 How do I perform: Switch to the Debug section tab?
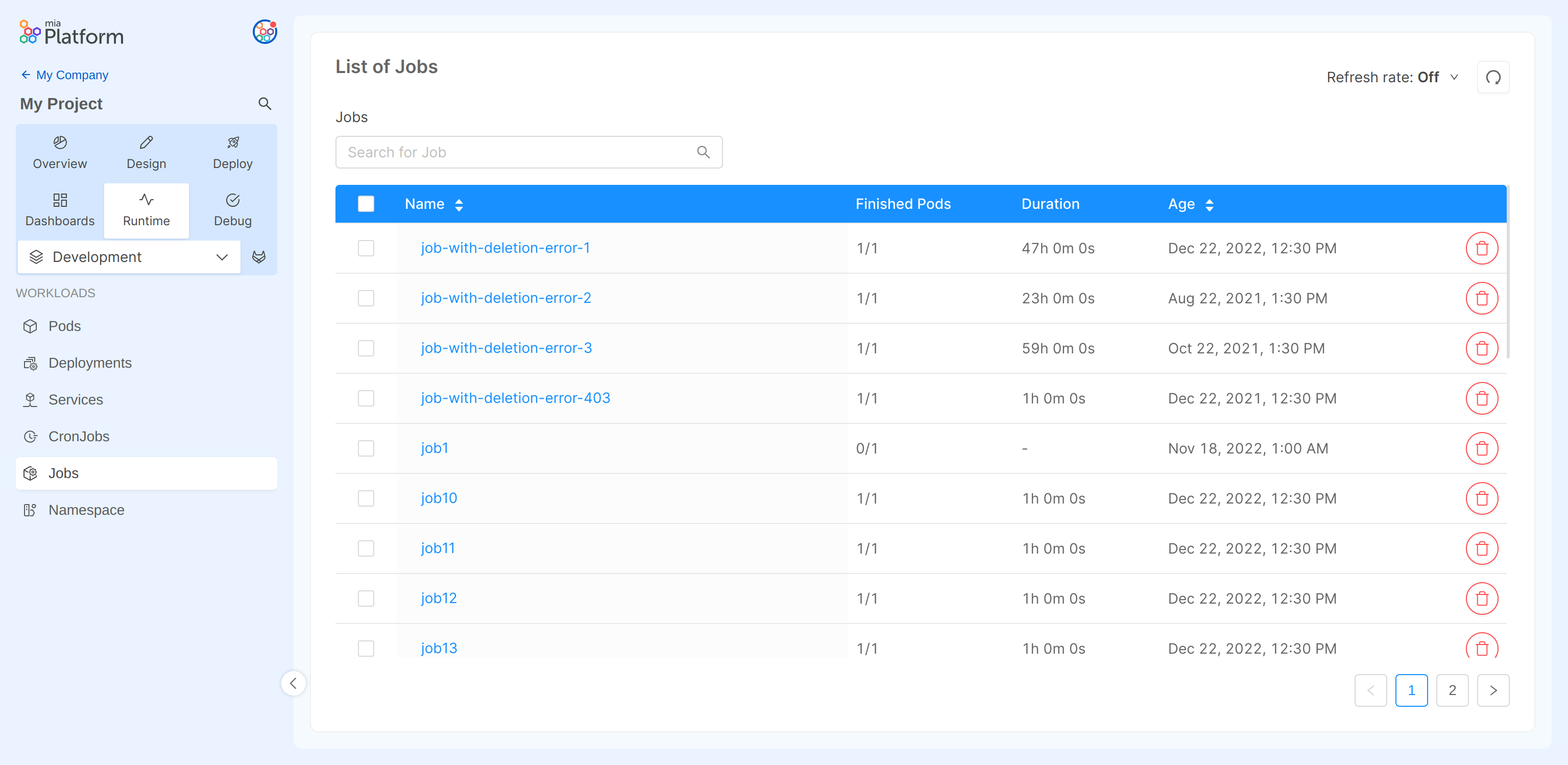coord(232,210)
